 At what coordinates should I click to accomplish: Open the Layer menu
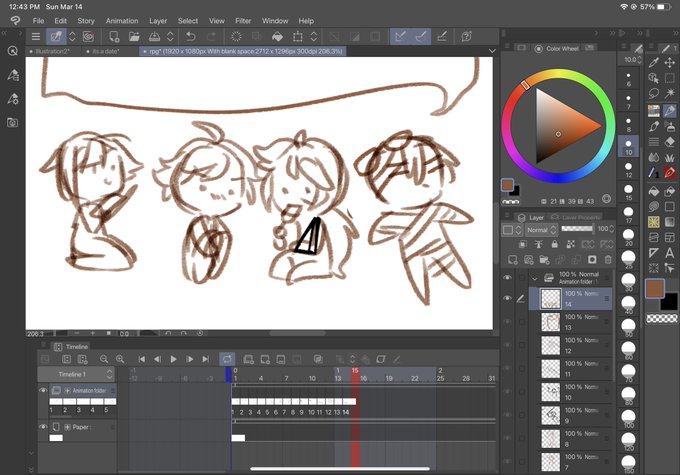coord(158,21)
